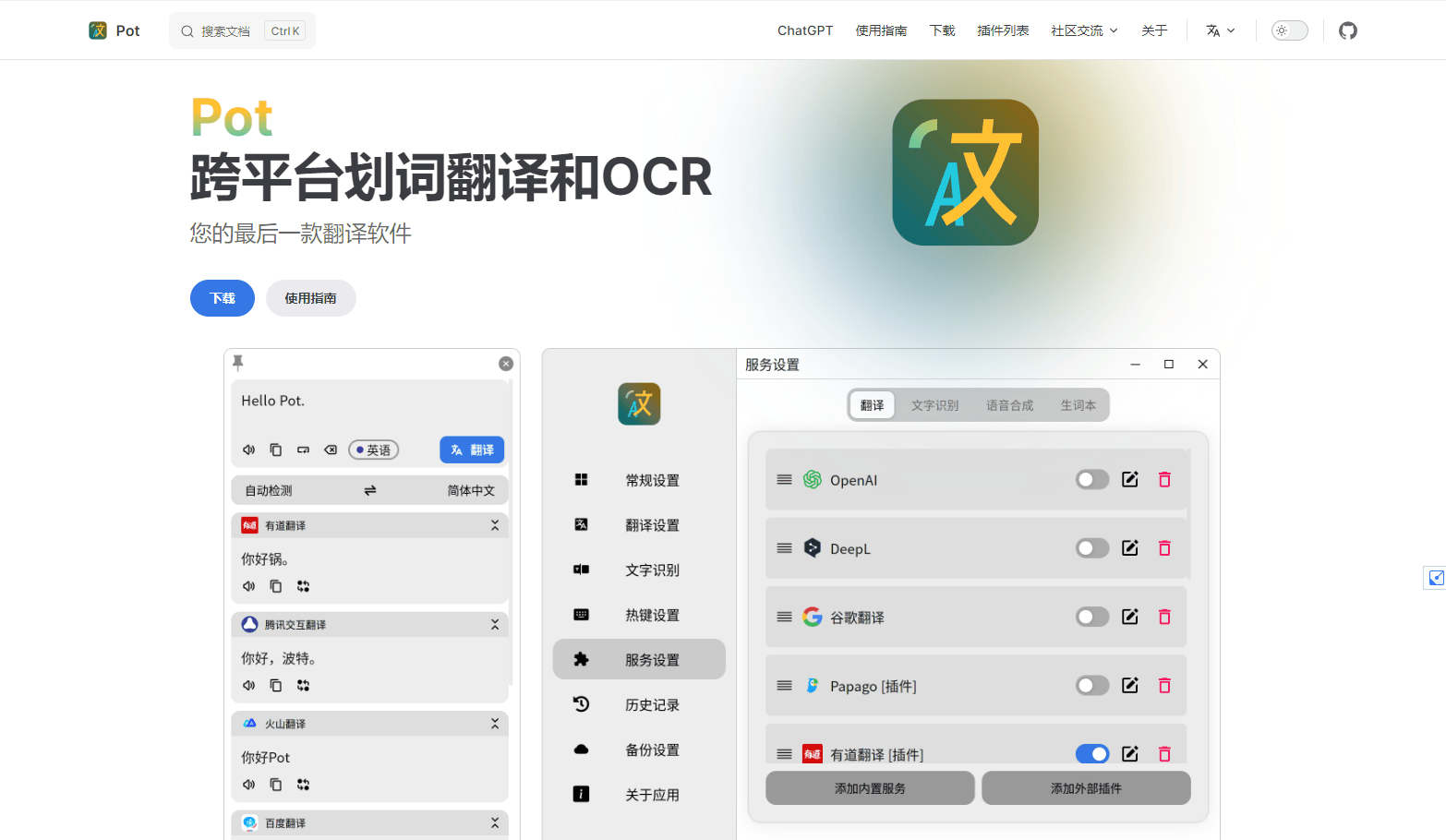Switch to the 文字识别 tab
1446x840 pixels.
point(934,405)
